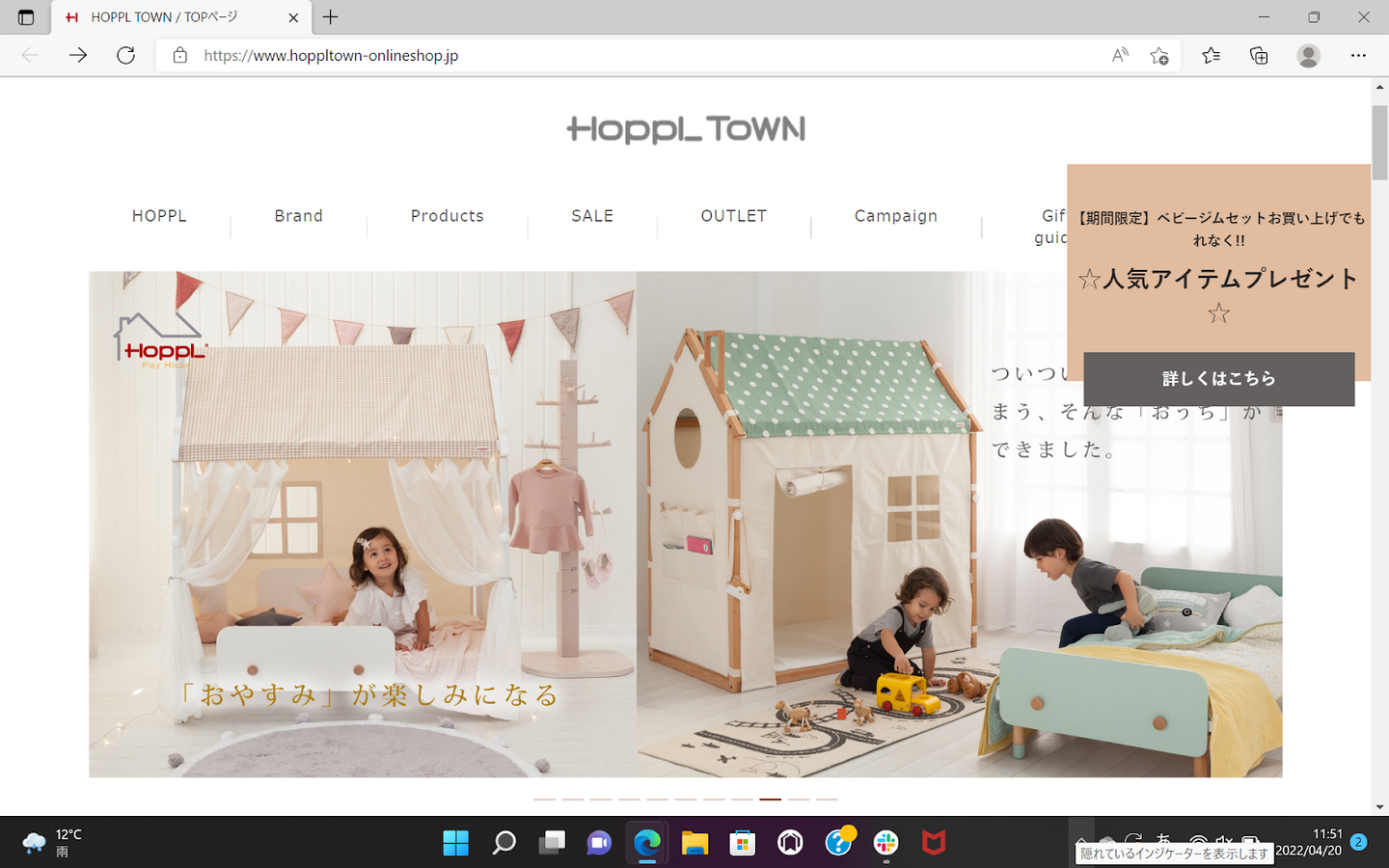1389x868 pixels.
Task: Open the play house hero banner
Action: (686, 524)
